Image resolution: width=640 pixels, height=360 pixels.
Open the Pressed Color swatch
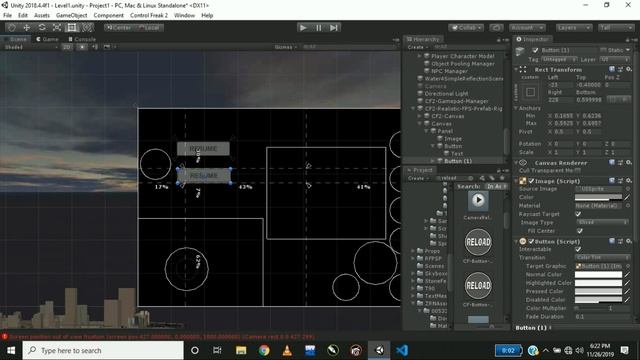click(x=598, y=291)
